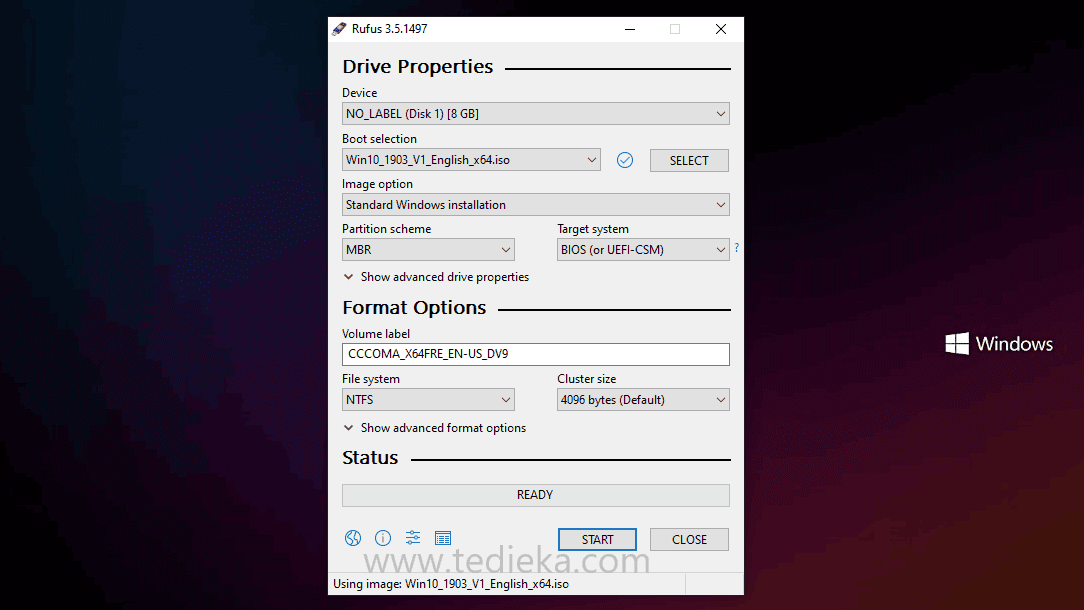Click the 'Device' field label
This screenshot has width=1084, height=610.
tap(359, 93)
